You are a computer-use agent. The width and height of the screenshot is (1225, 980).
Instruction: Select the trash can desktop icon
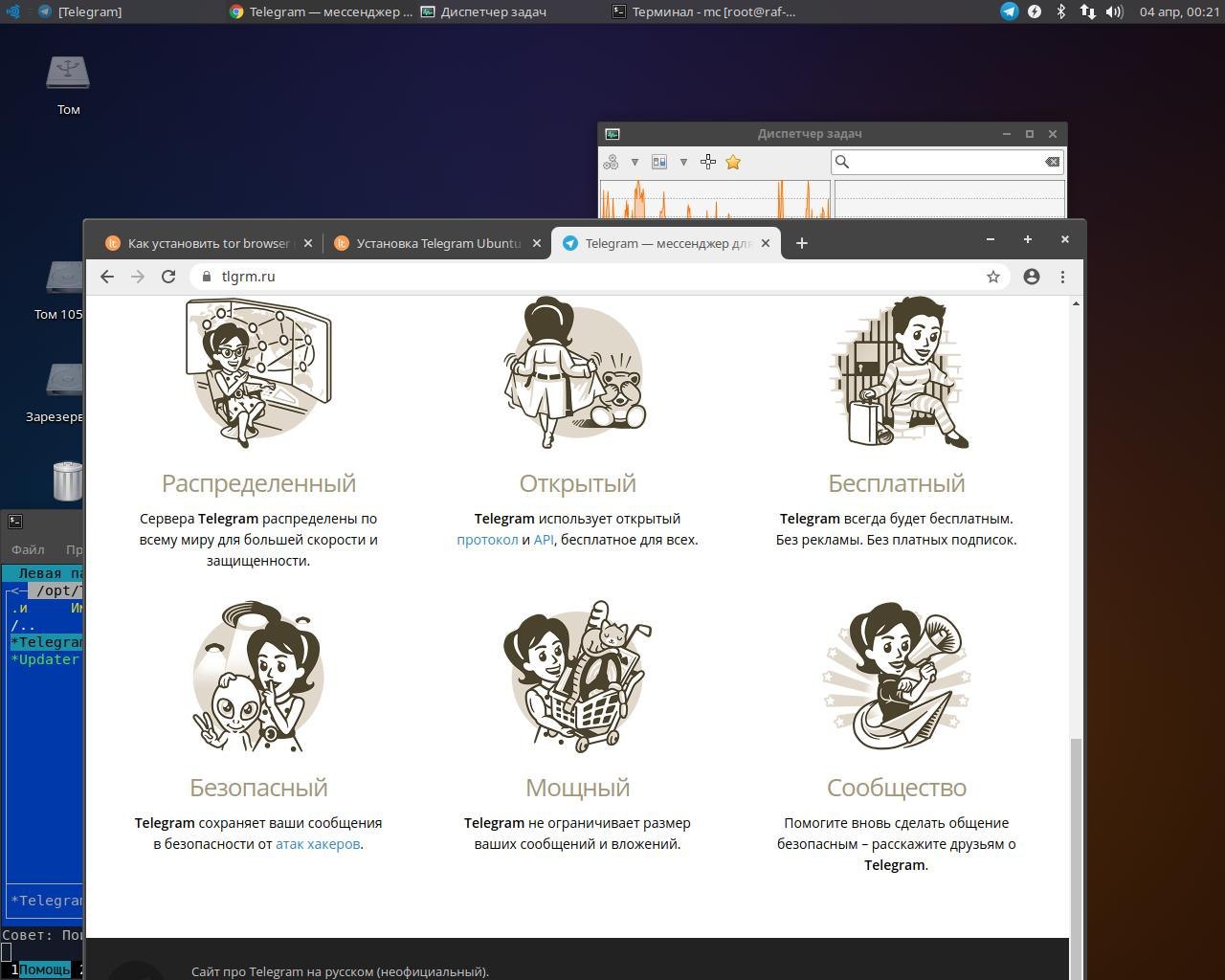point(67,480)
